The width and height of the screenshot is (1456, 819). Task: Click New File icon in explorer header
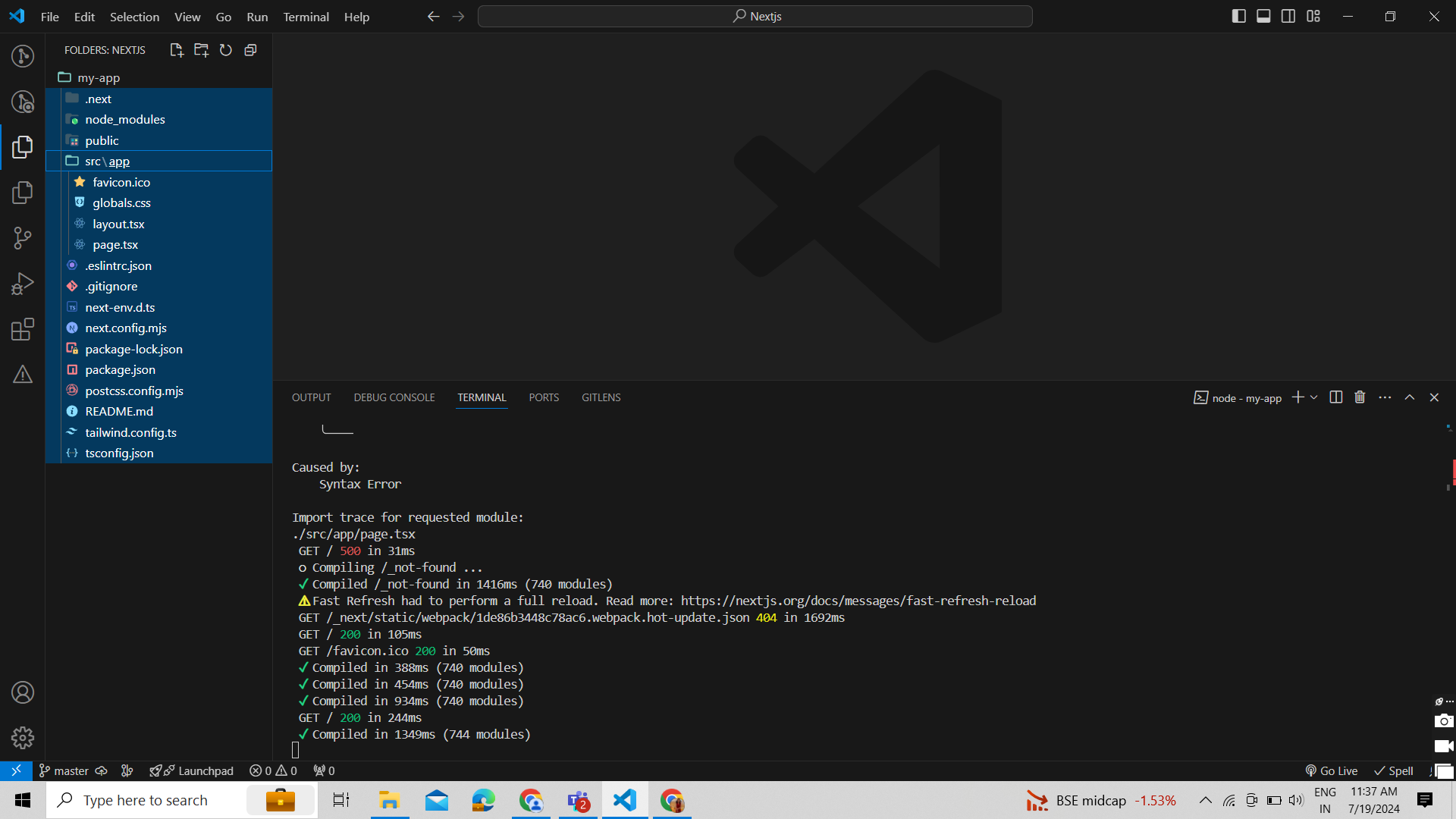(177, 50)
